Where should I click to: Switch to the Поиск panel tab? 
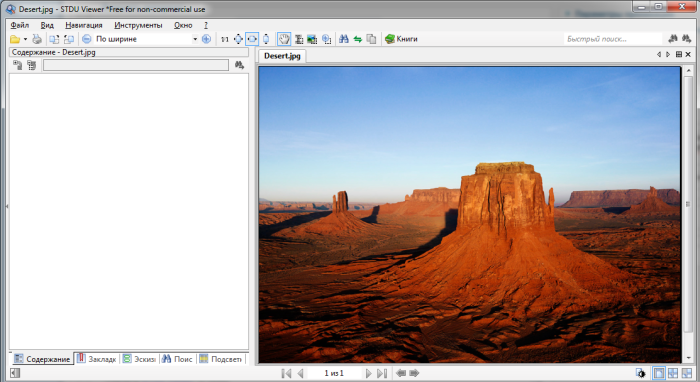click(x=177, y=359)
